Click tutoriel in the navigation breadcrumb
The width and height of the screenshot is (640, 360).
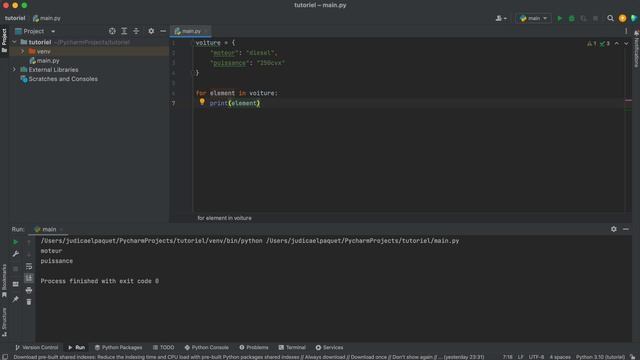pos(15,18)
